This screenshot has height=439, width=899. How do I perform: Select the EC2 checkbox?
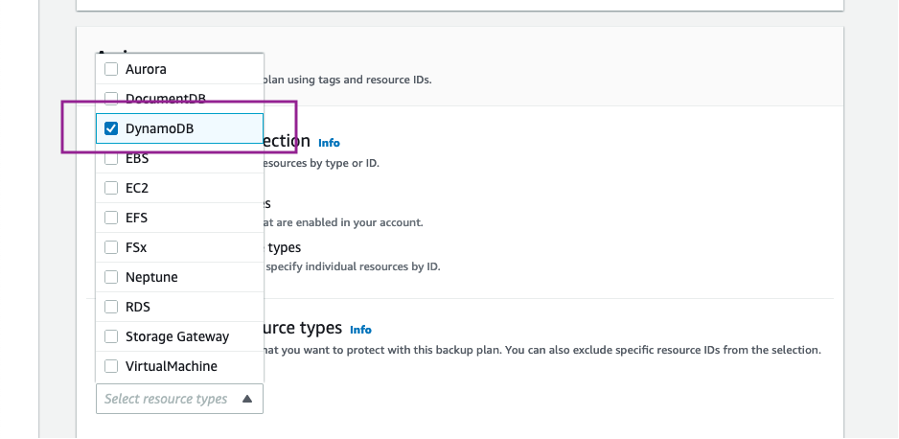pos(111,188)
